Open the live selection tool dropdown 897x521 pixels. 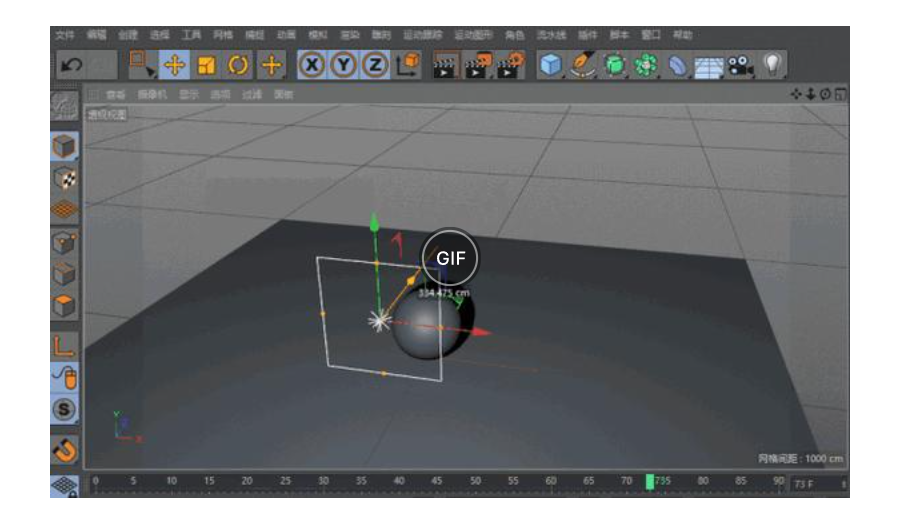pyautogui.click(x=142, y=66)
